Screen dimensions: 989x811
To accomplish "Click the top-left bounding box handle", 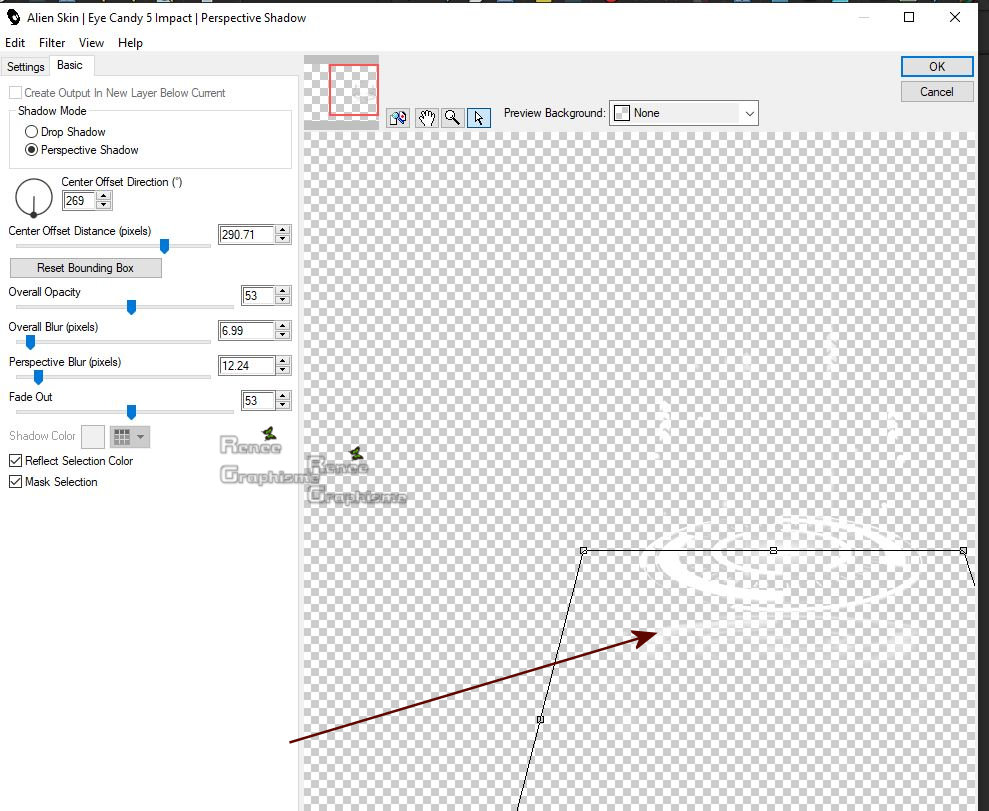I will (583, 551).
